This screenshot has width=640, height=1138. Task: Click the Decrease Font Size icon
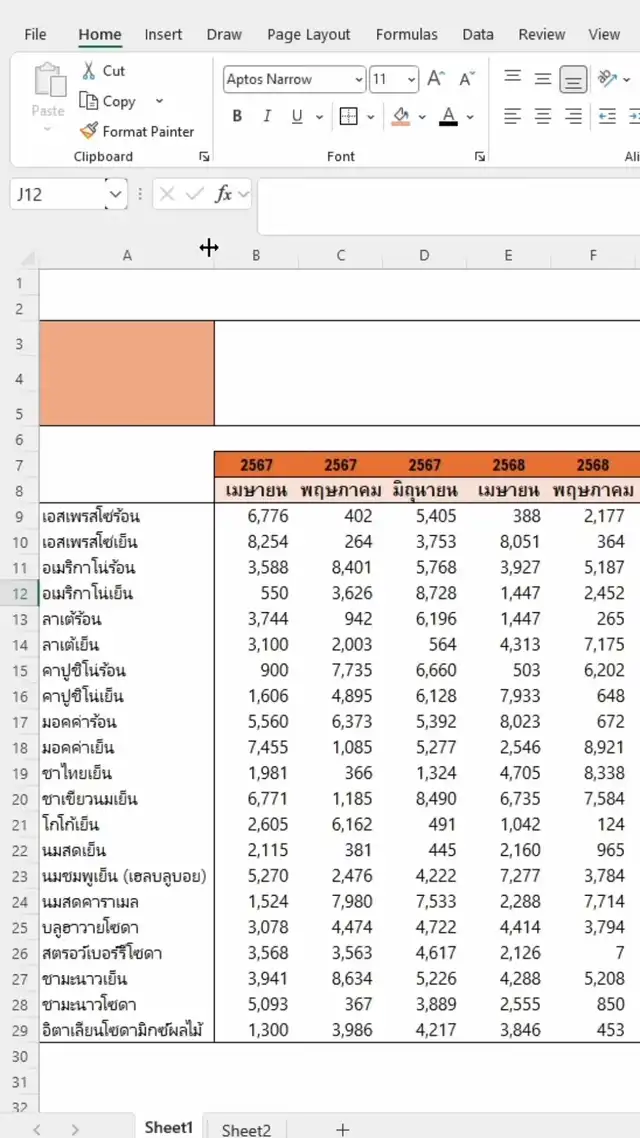tap(467, 79)
